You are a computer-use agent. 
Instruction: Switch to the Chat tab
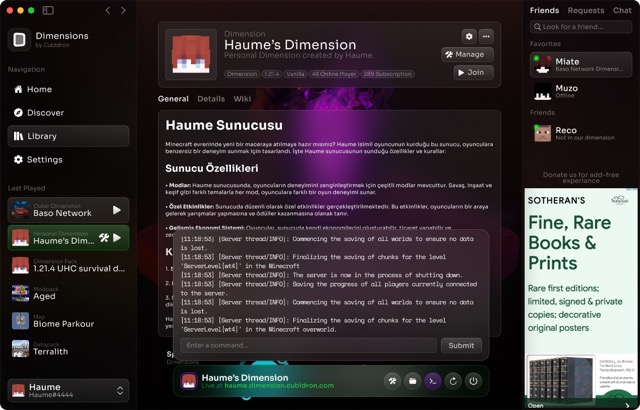[622, 11]
